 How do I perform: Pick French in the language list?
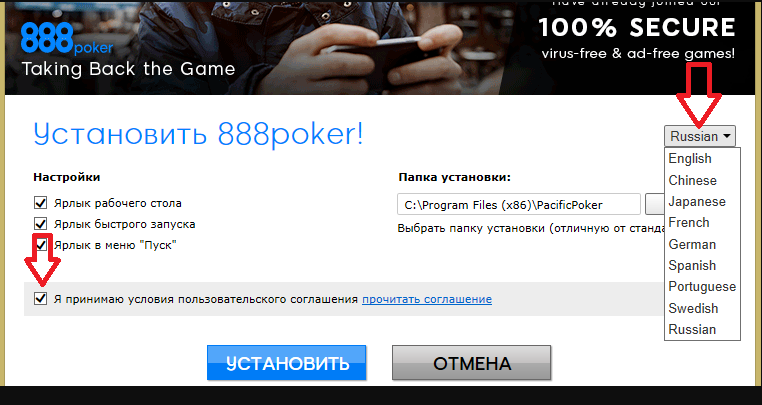click(689, 223)
